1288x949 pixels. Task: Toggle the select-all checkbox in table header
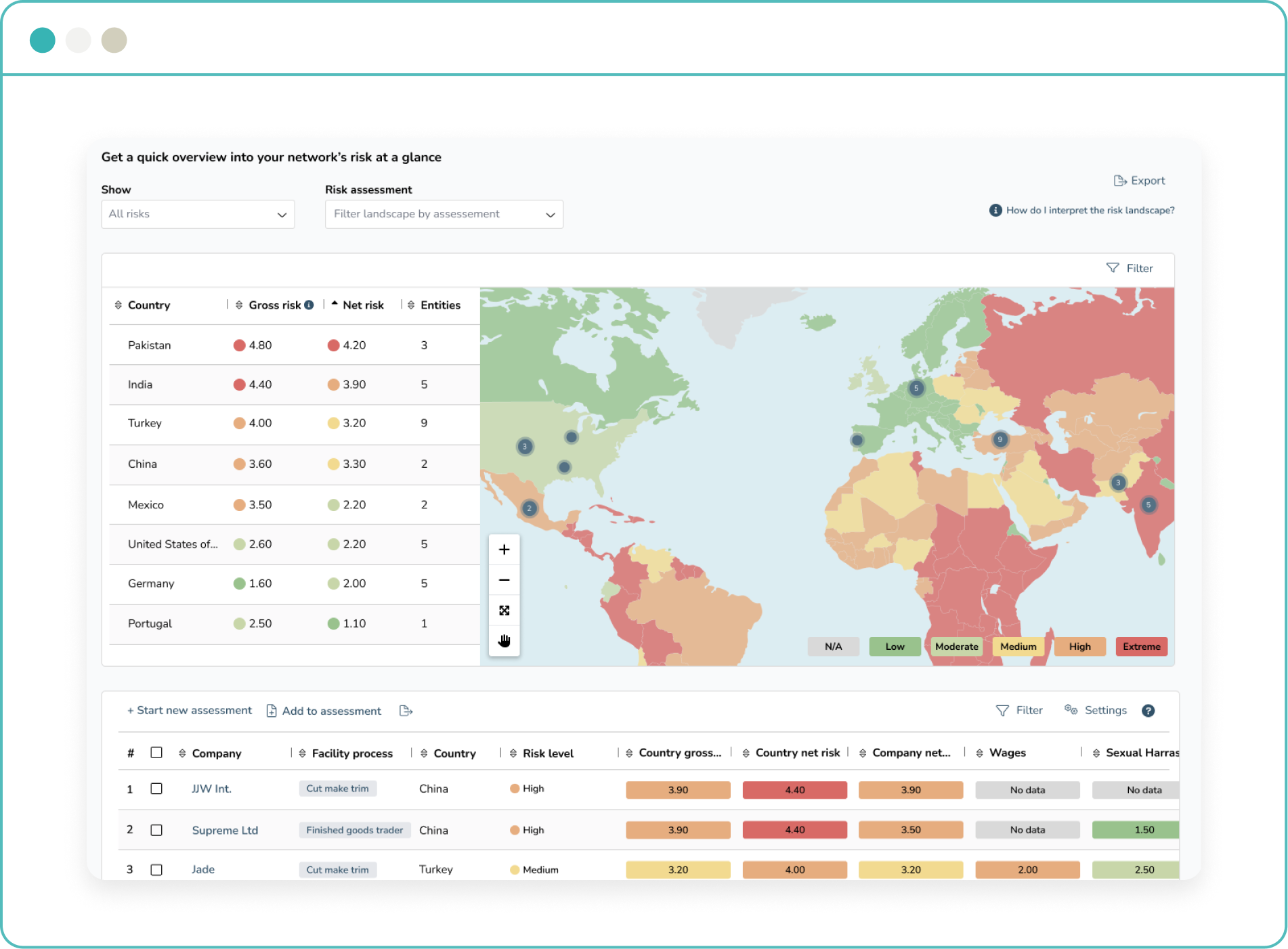[156, 753]
